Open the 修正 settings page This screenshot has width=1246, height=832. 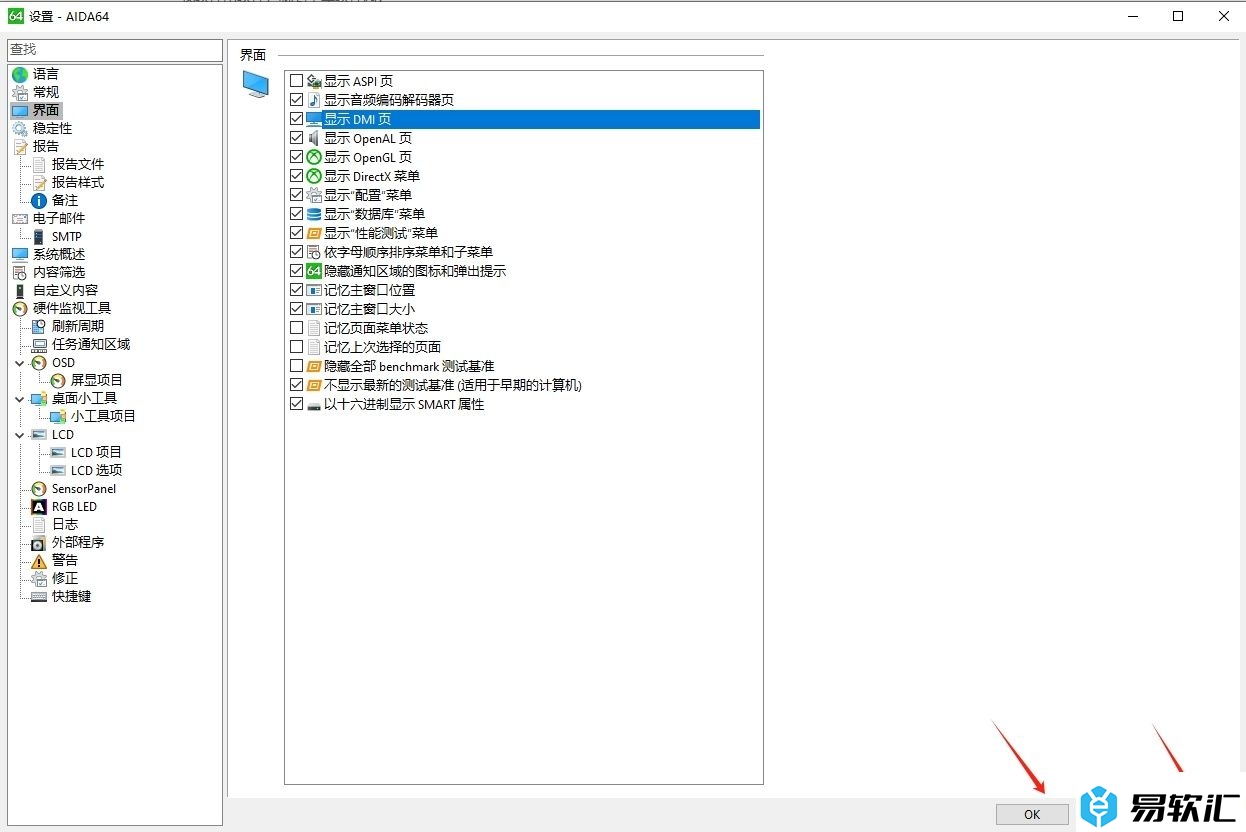(x=65, y=578)
